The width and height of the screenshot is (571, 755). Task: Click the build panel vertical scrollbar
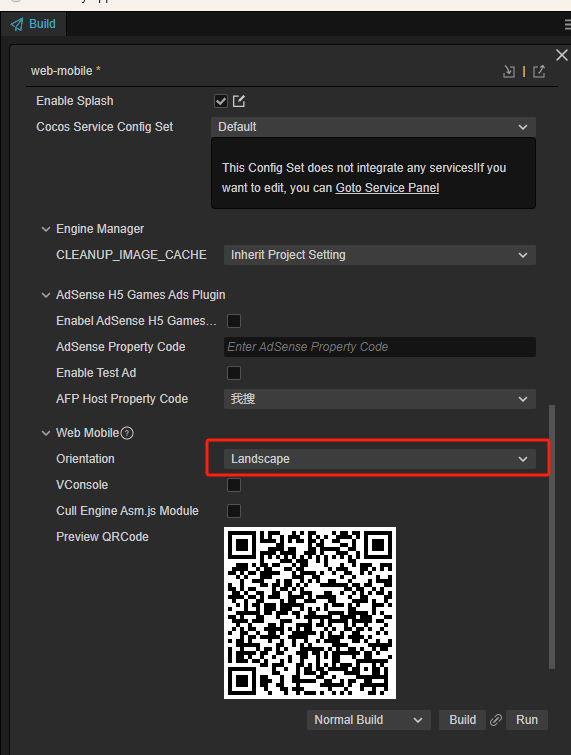[x=552, y=537]
